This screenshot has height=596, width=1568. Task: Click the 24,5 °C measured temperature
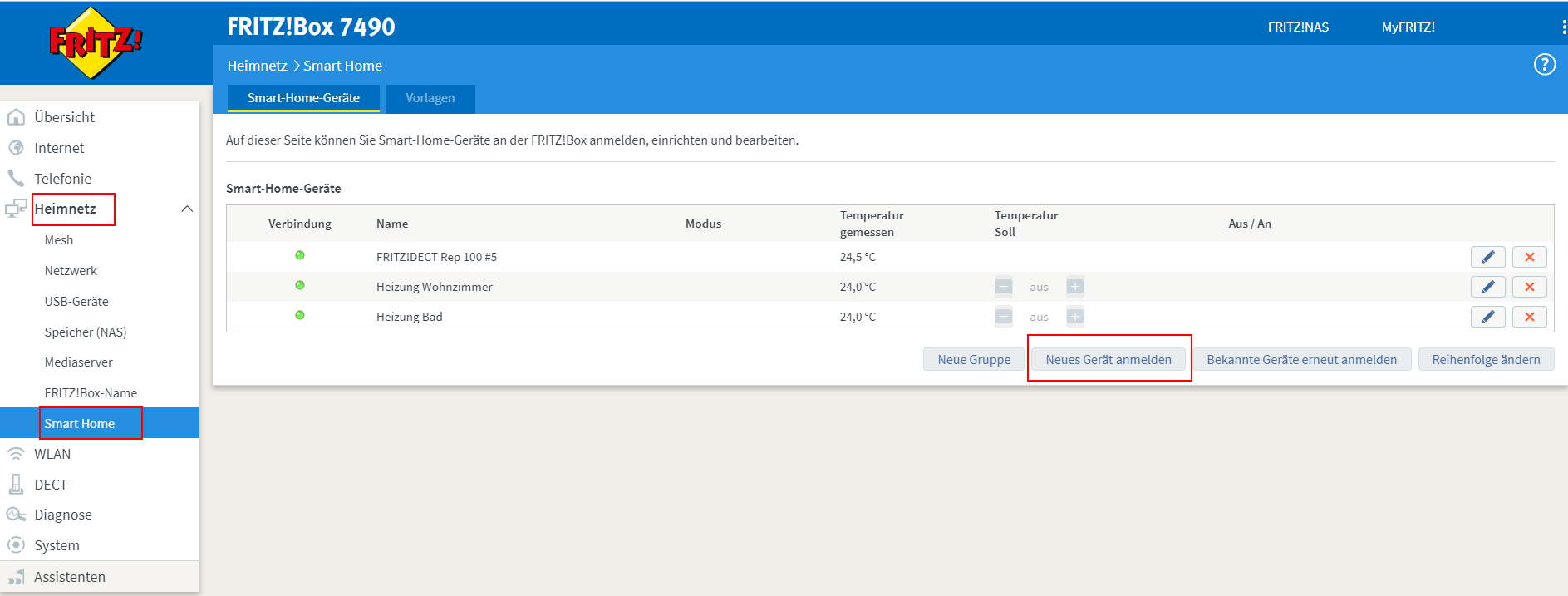858,257
